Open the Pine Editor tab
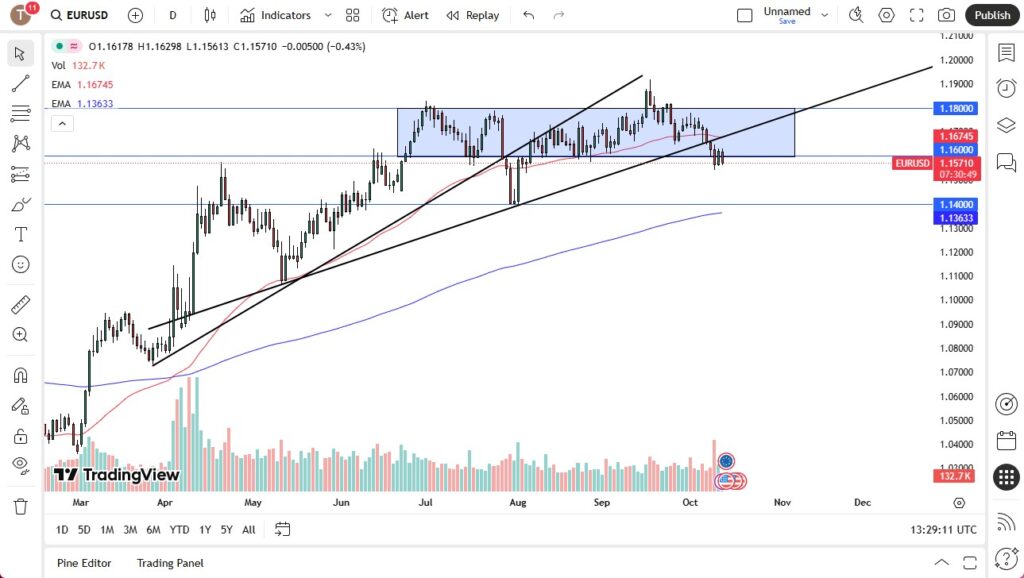1024x578 pixels. point(84,563)
